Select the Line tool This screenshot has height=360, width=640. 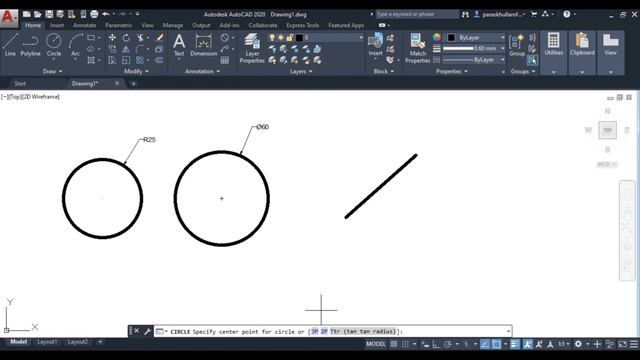pos(10,45)
